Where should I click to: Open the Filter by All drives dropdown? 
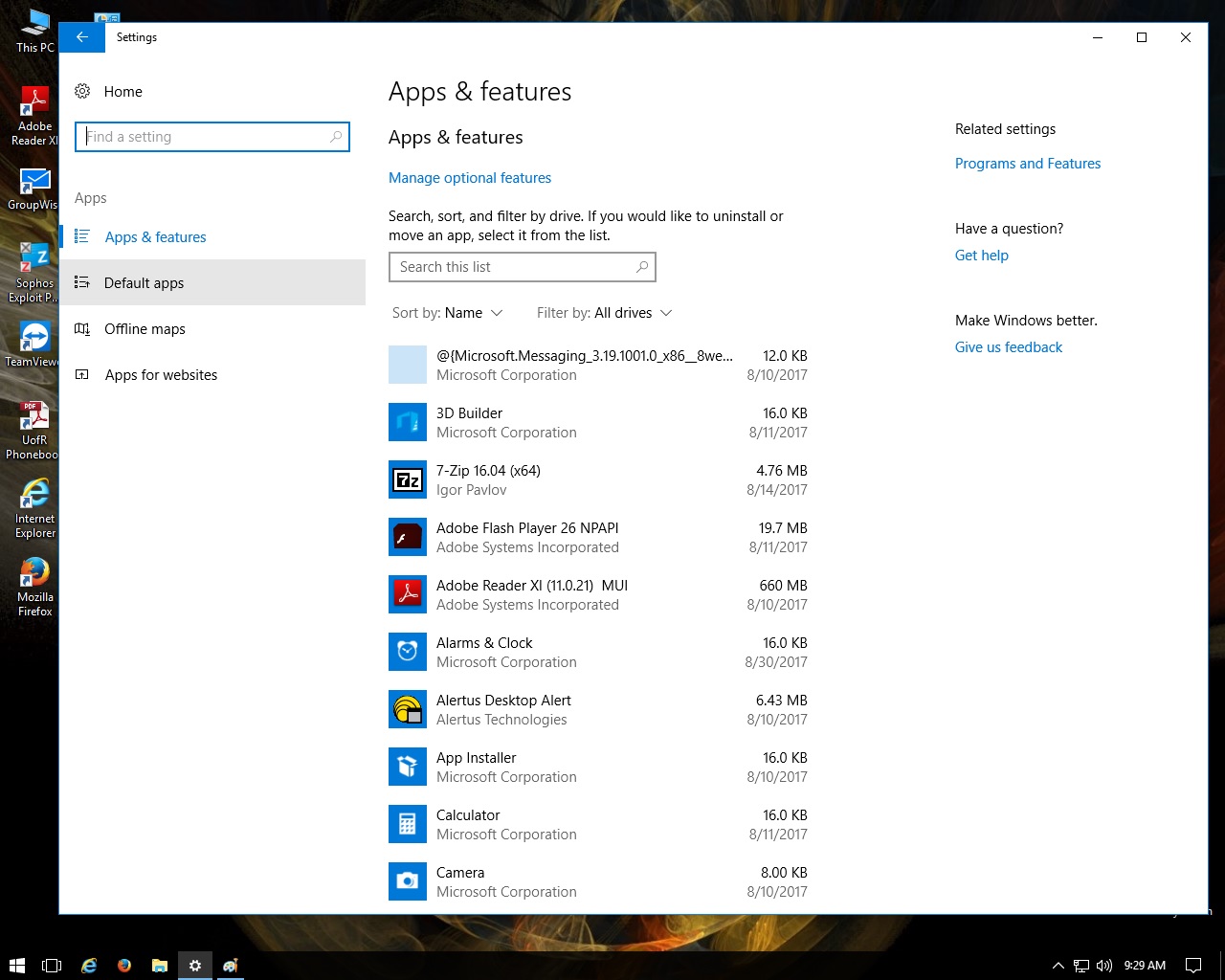pos(605,313)
